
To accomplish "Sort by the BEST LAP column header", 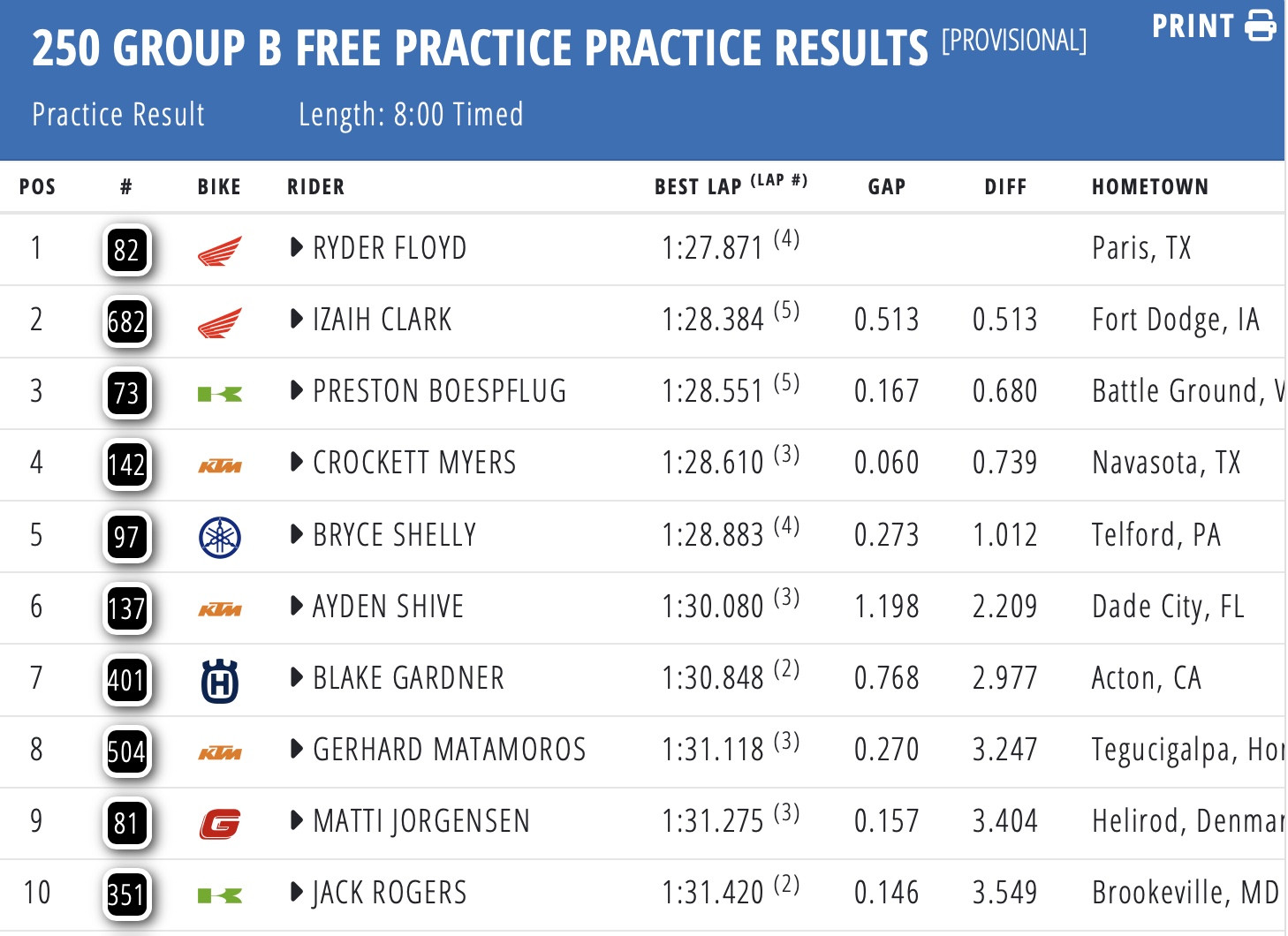I will pyautogui.click(x=698, y=186).
